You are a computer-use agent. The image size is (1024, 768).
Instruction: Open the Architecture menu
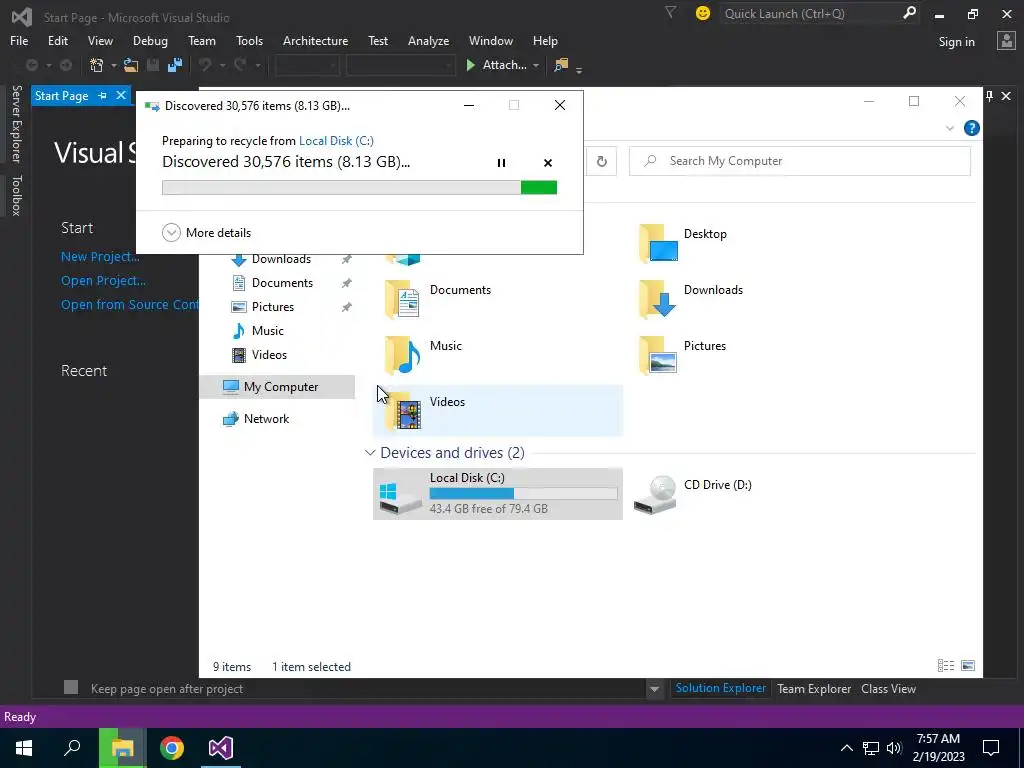point(315,40)
